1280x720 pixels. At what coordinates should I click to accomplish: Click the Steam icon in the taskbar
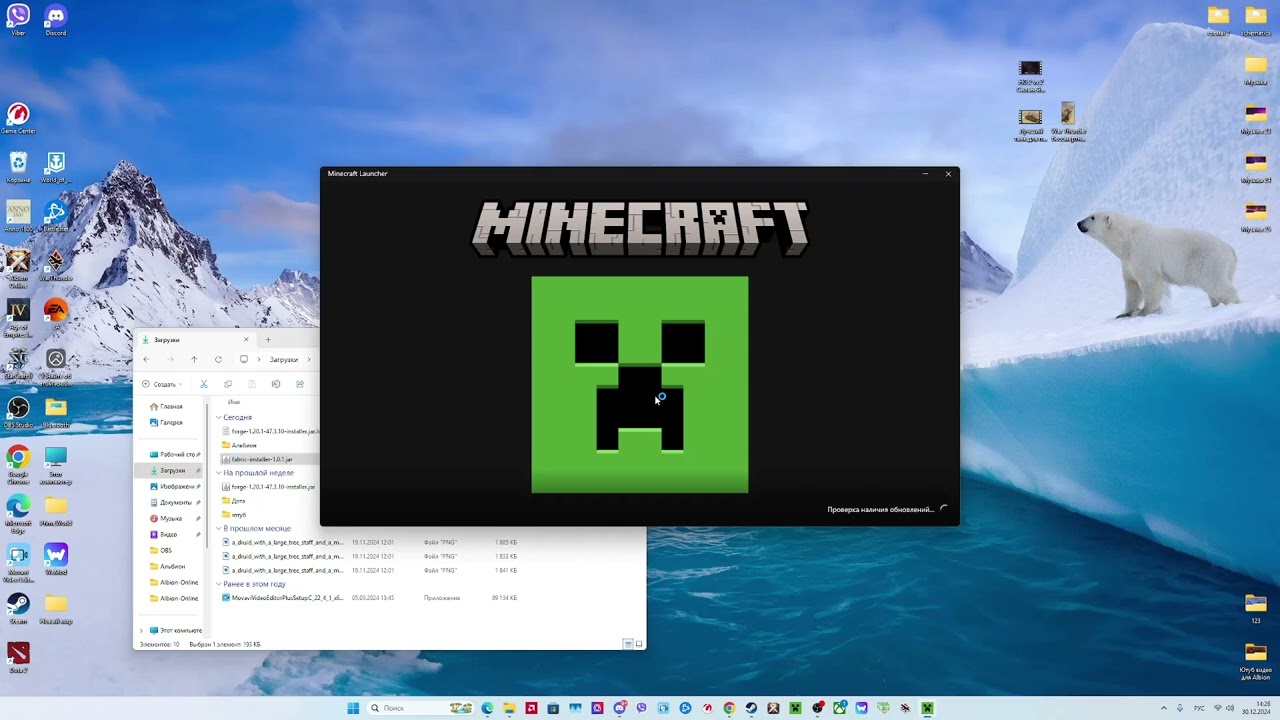point(751,708)
